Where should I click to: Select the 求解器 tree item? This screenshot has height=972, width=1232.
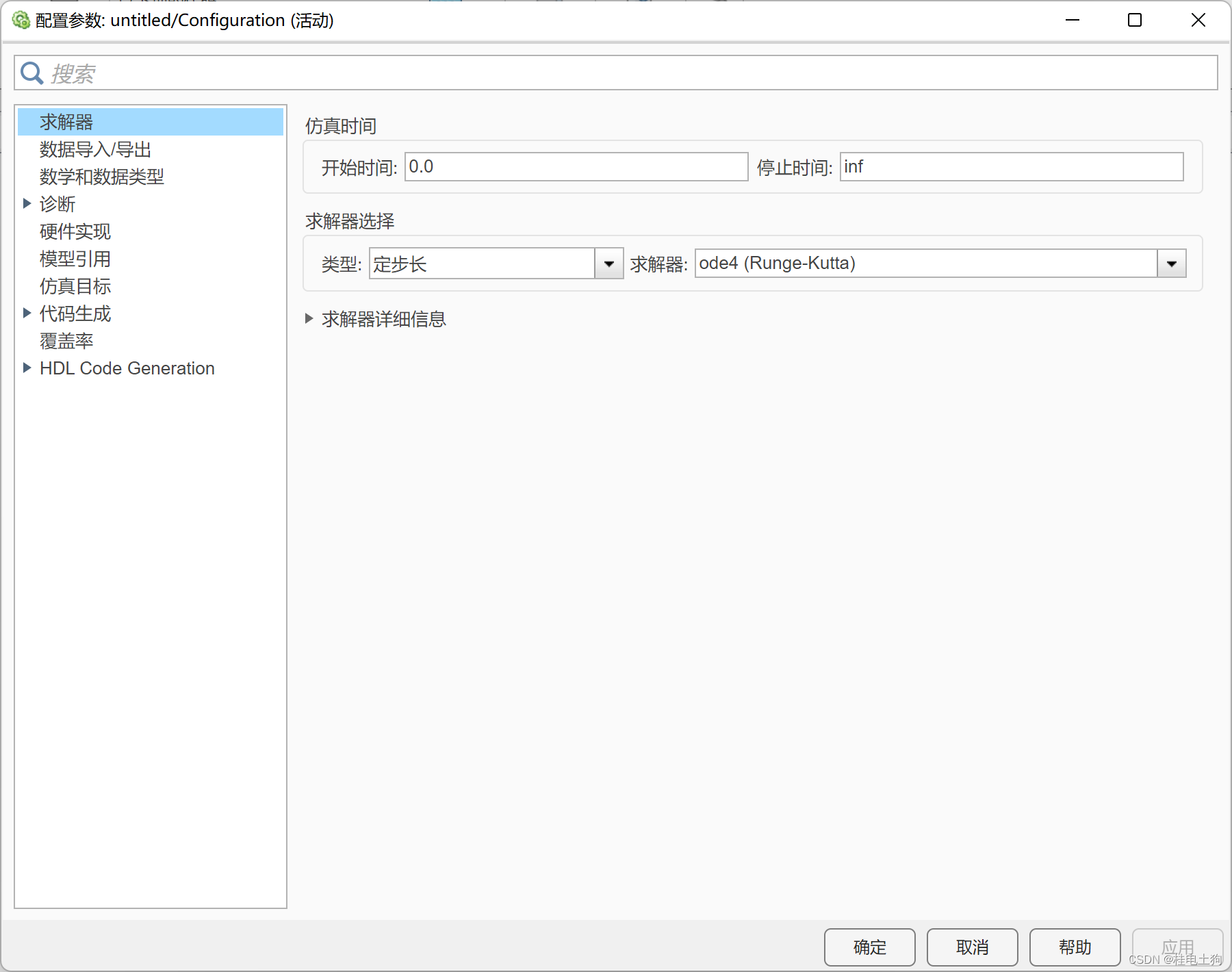point(67,121)
